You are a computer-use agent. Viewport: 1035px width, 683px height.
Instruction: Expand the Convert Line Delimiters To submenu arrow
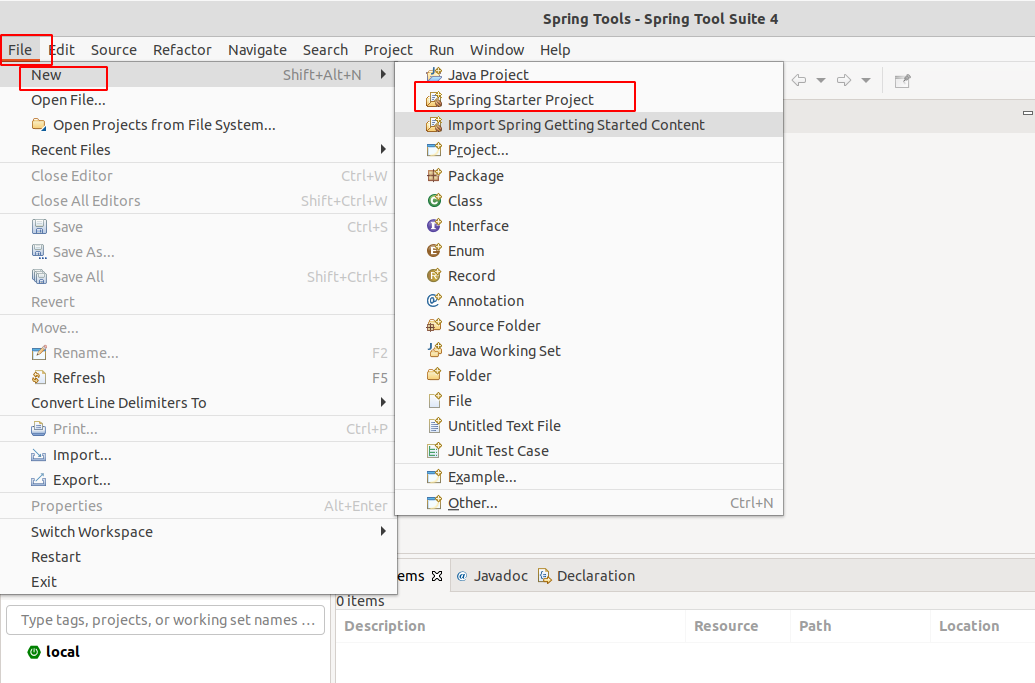pos(383,403)
